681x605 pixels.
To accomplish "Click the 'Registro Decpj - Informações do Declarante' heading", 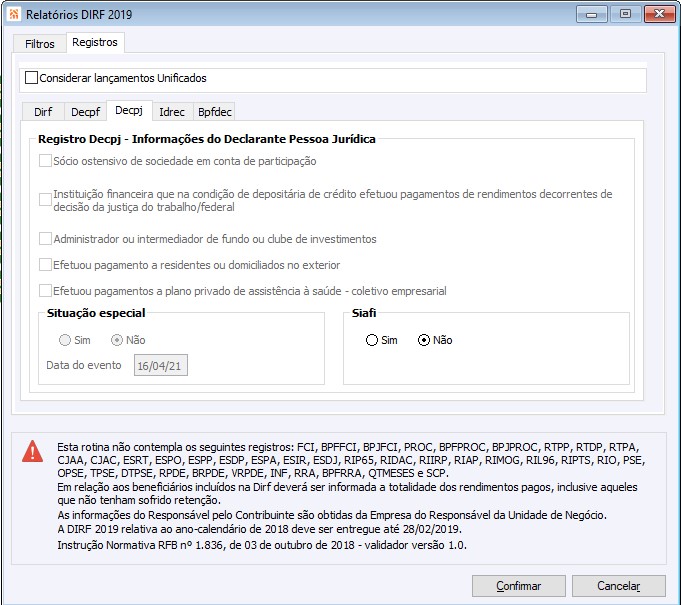I will pyautogui.click(x=207, y=139).
